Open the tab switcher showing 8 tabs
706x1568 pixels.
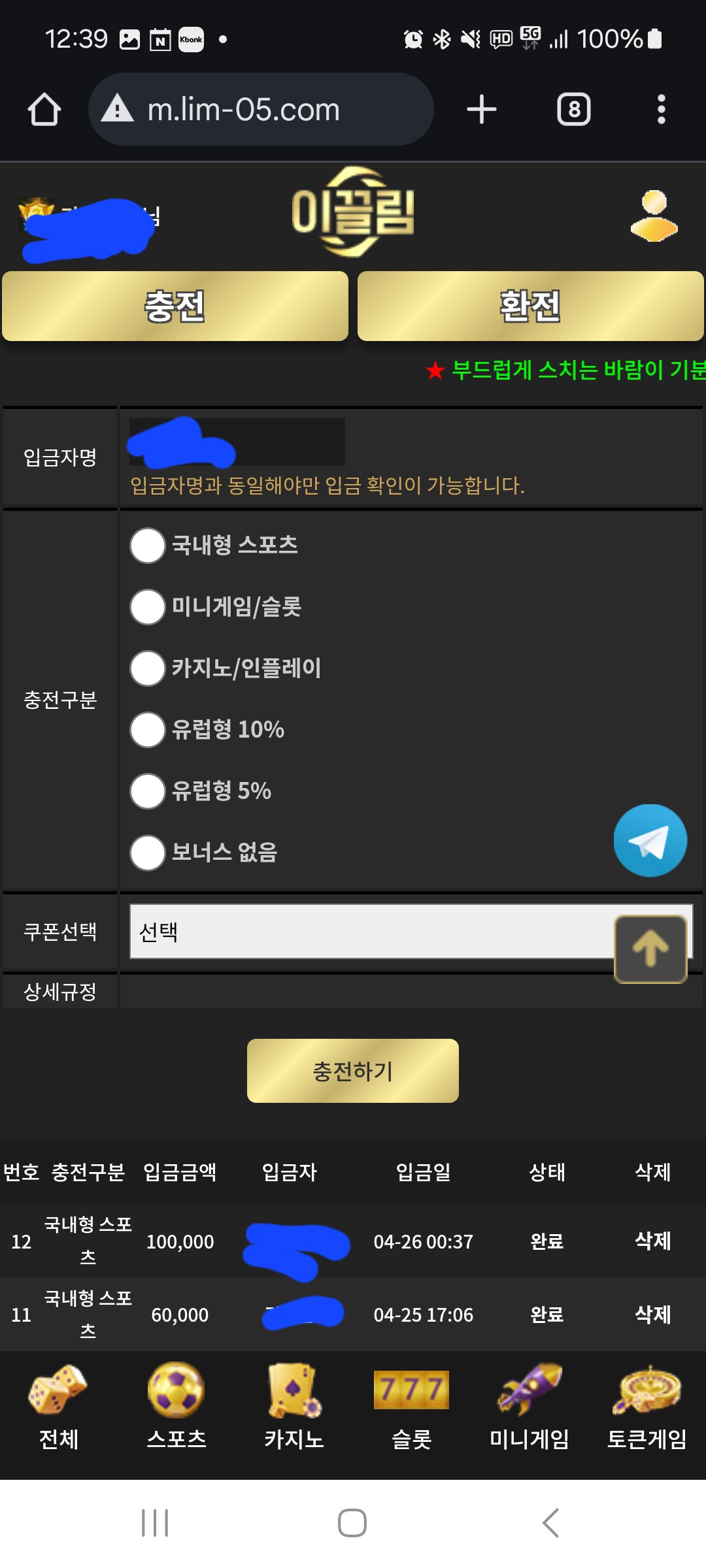click(573, 109)
